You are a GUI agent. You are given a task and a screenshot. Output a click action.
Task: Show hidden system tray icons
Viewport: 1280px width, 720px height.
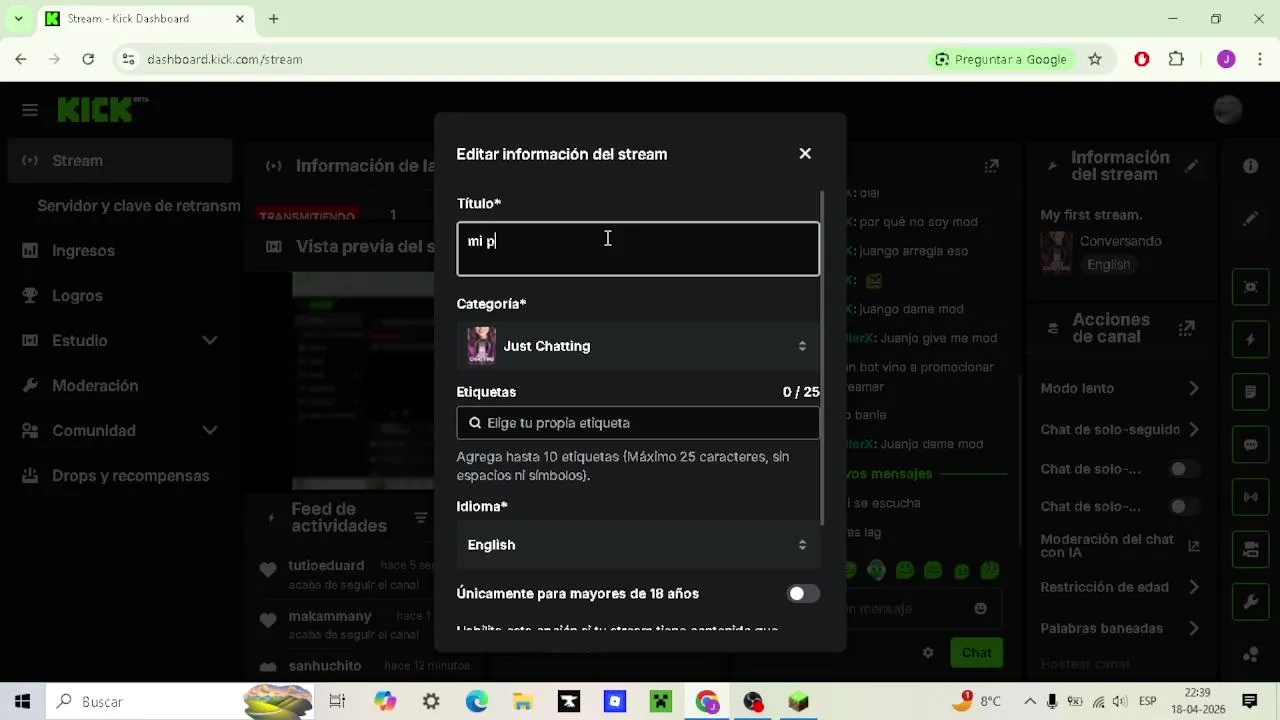[1030, 702]
